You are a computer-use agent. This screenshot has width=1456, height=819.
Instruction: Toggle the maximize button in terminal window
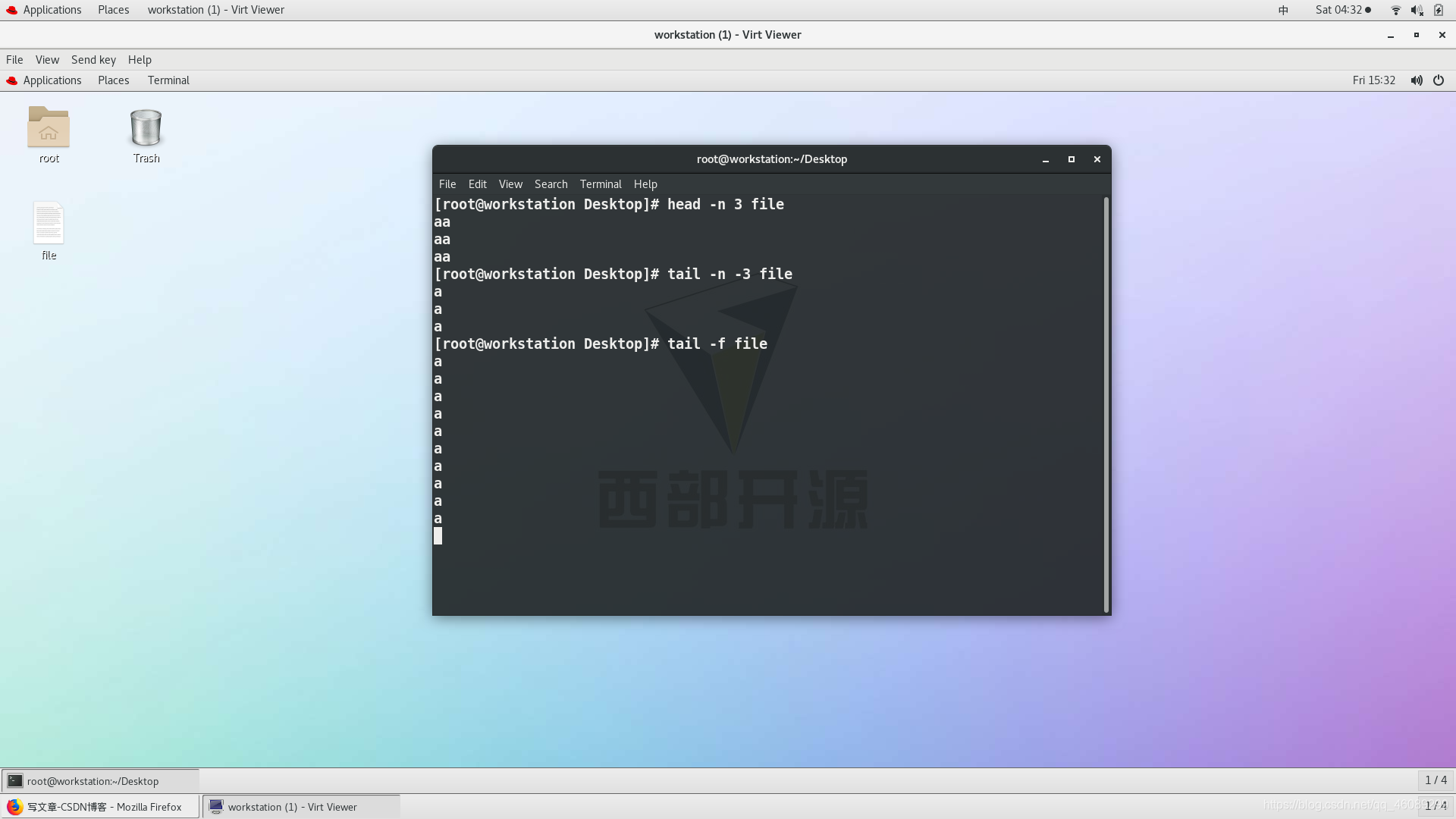click(x=1072, y=159)
